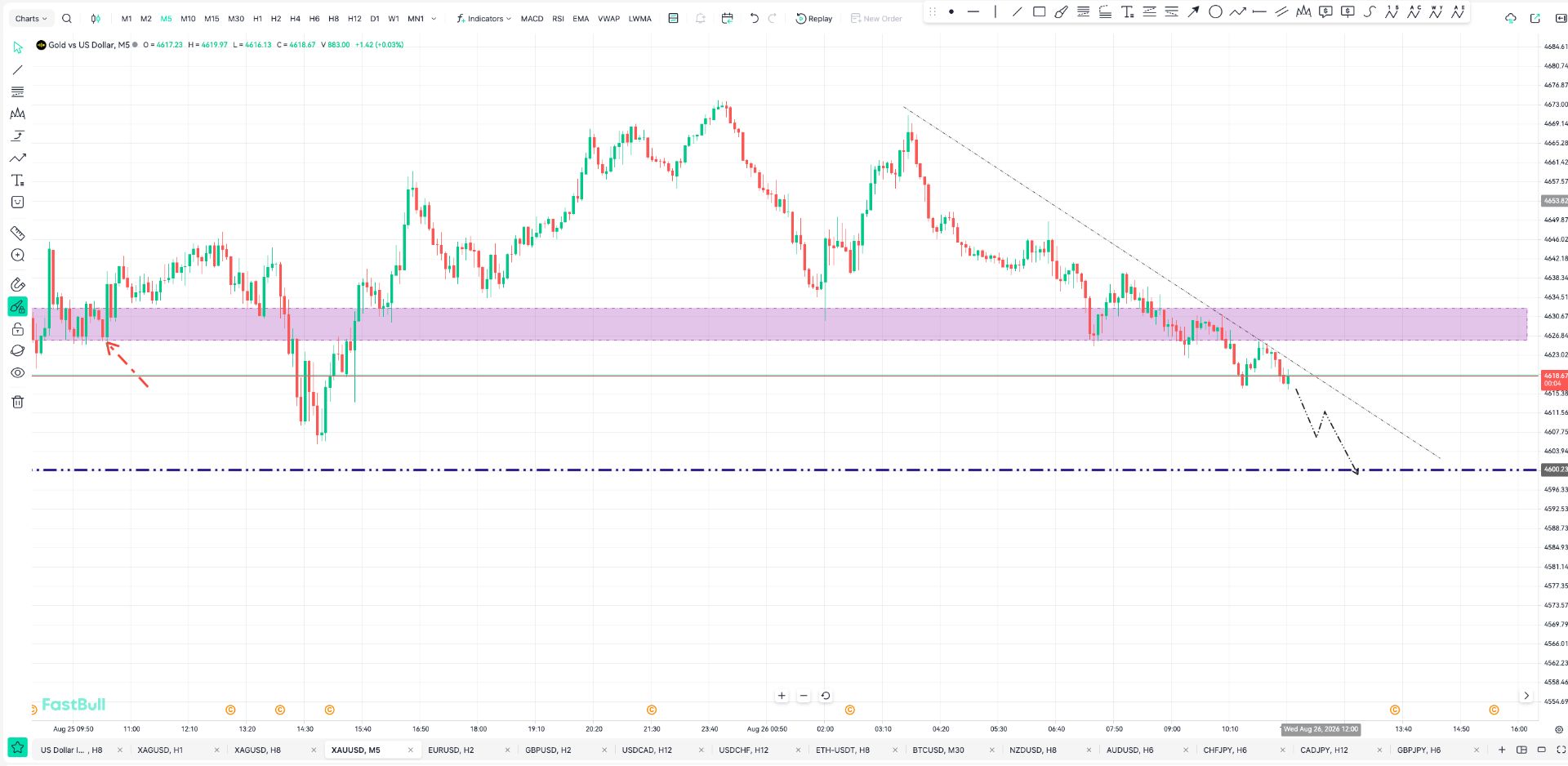Viewport: 1568px width, 766px height.
Task: Delete drawings with the trash icon
Action: [x=17, y=402]
